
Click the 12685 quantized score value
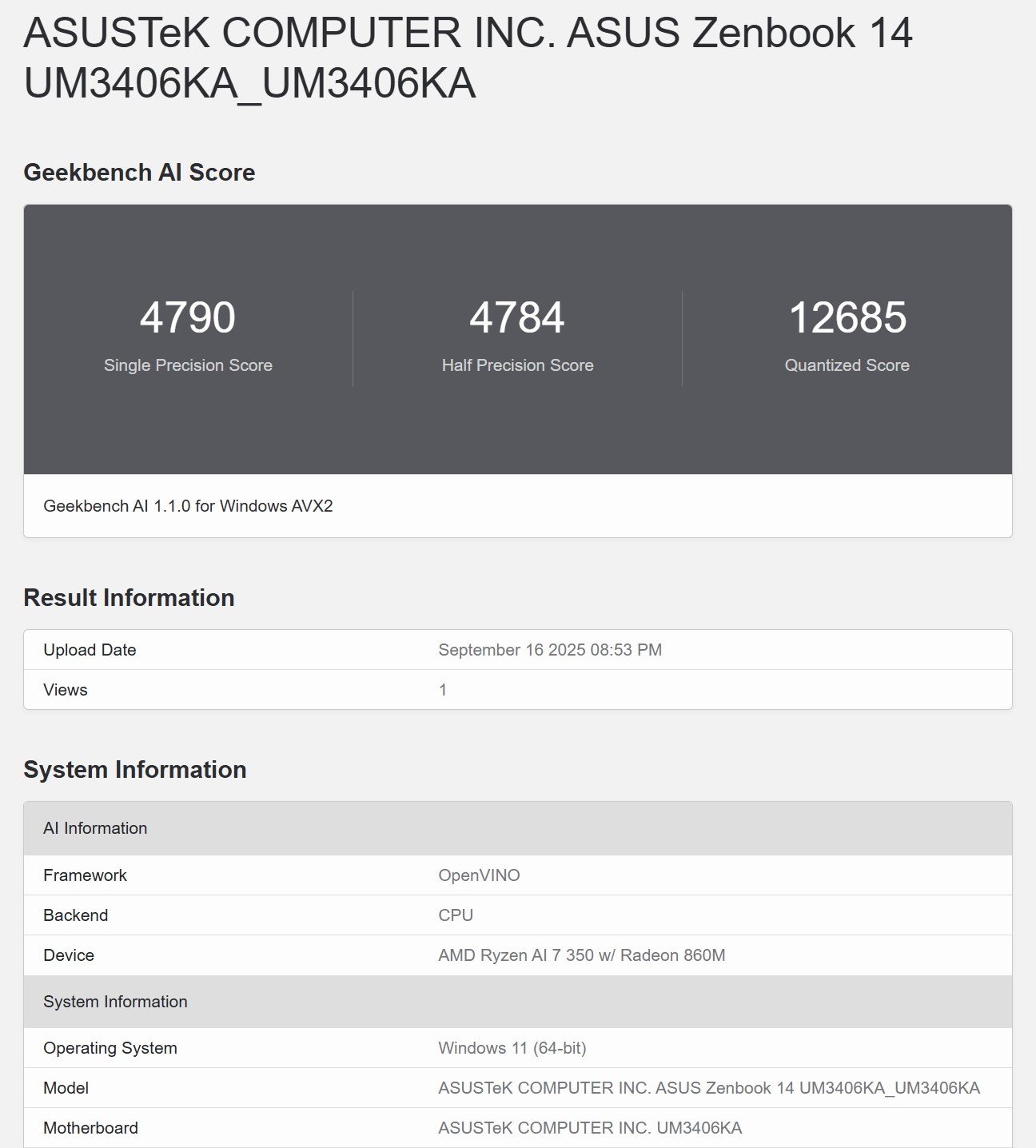(847, 317)
